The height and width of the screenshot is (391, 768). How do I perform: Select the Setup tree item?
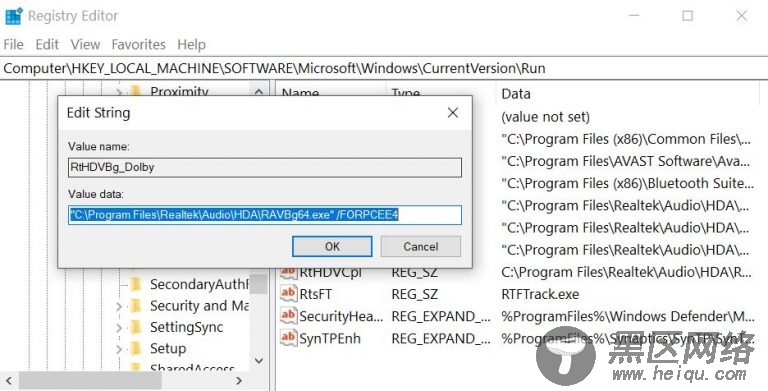[x=168, y=349]
